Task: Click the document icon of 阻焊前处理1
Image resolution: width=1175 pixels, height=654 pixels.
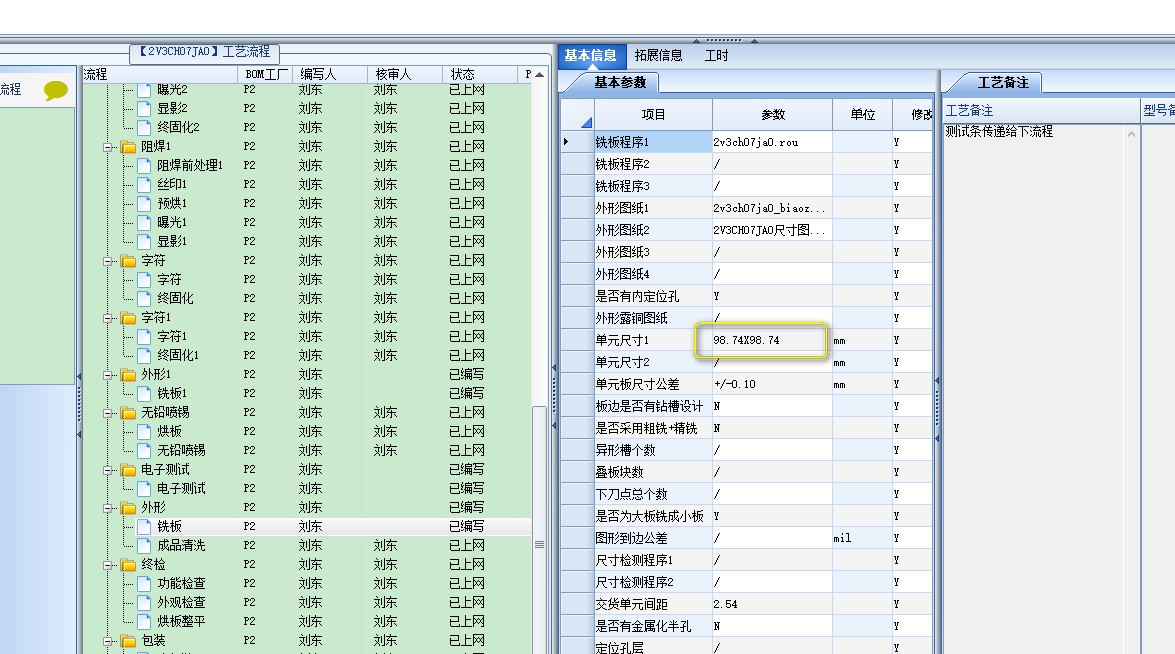Action: point(145,166)
